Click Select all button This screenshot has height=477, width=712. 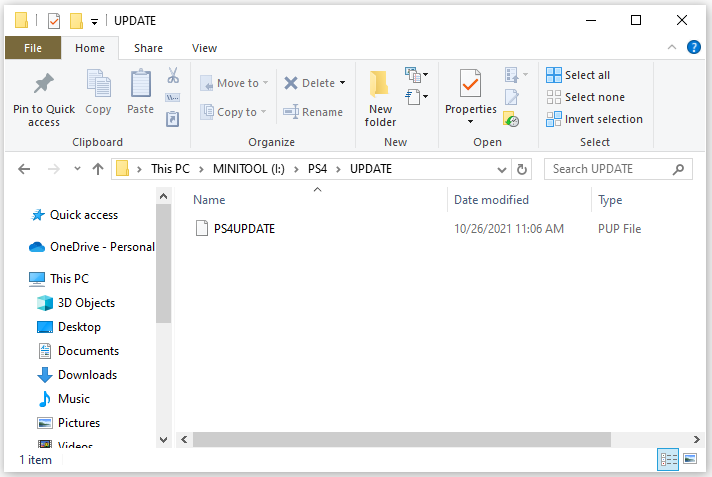click(x=578, y=75)
